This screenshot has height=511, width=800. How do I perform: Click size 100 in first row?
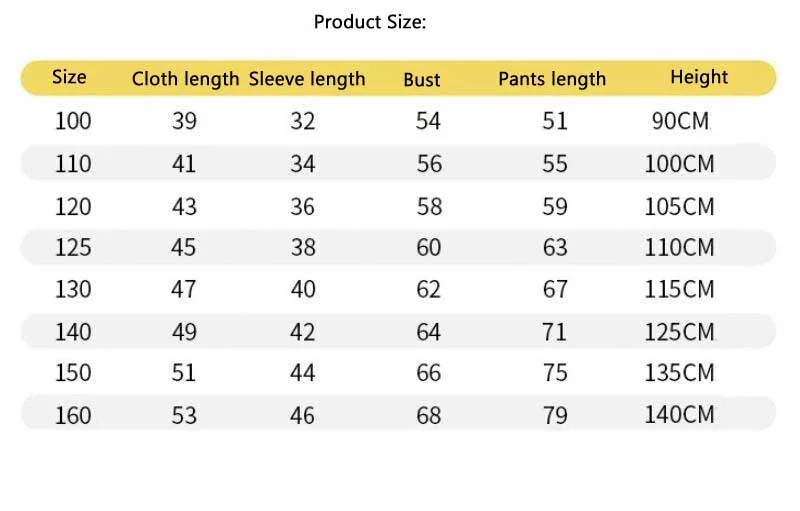coord(73,121)
